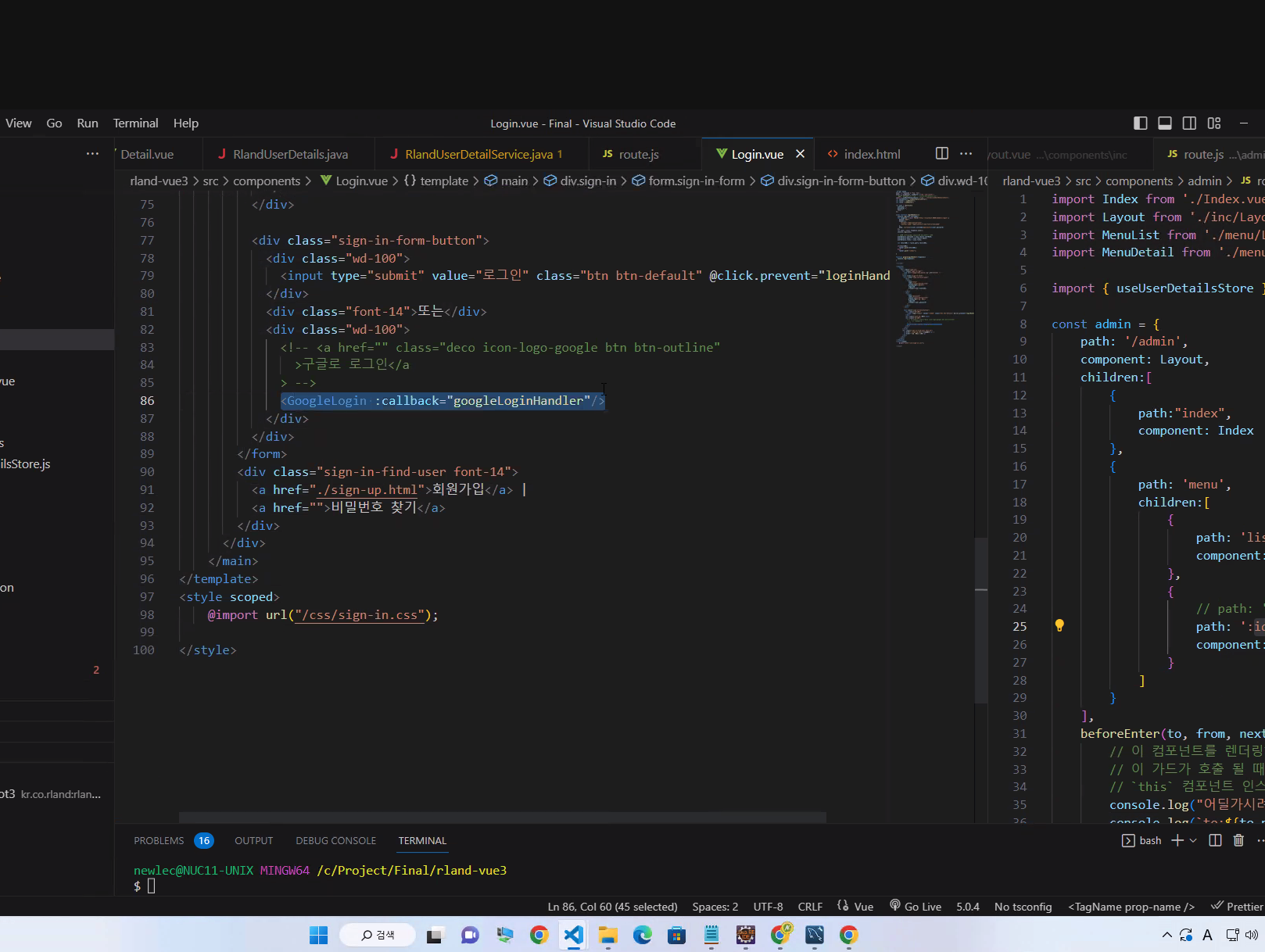Click the Visual Studio Code taskbar icon
This screenshot has width=1265, height=952.
coord(573,935)
